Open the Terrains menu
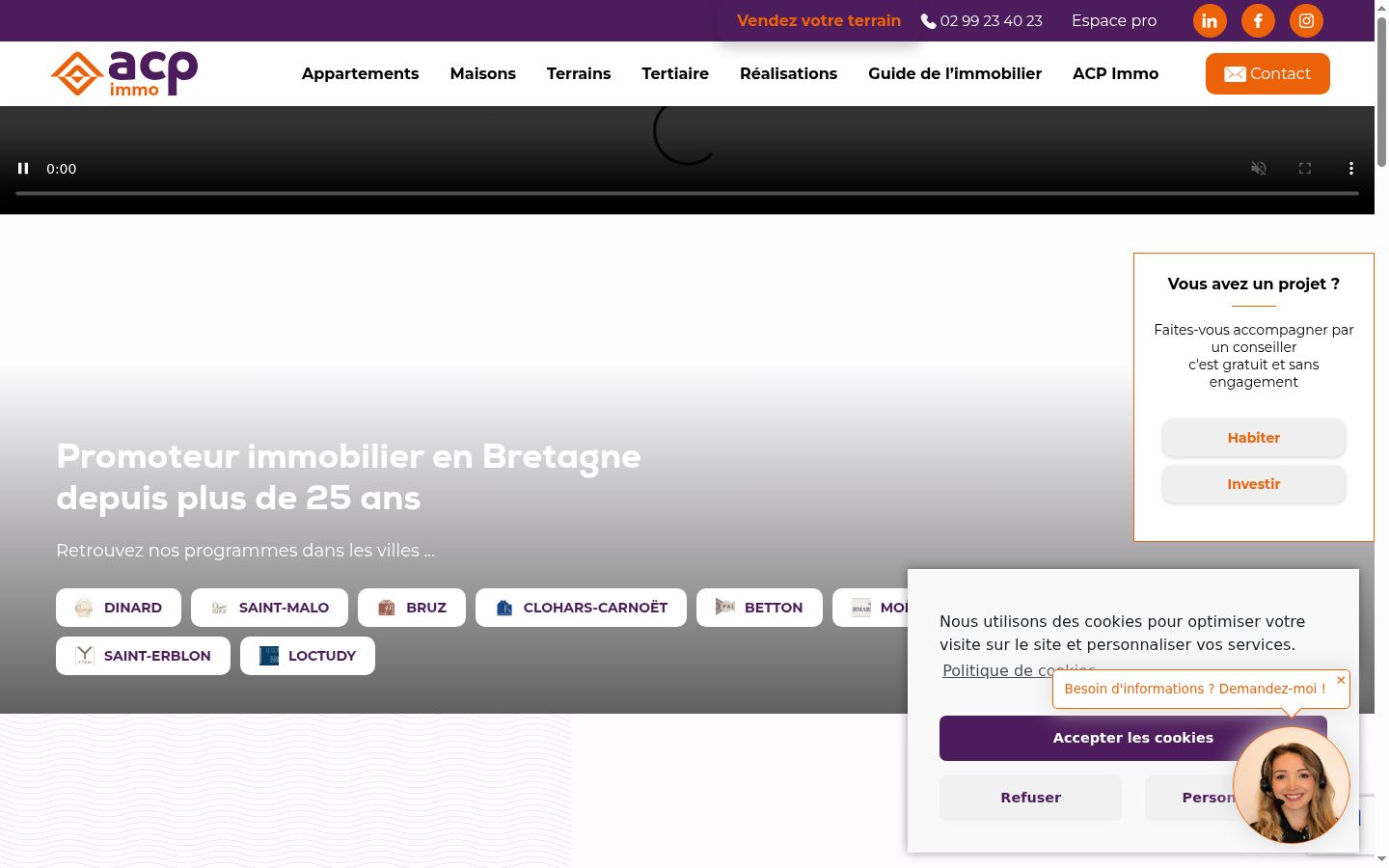 pyautogui.click(x=579, y=73)
